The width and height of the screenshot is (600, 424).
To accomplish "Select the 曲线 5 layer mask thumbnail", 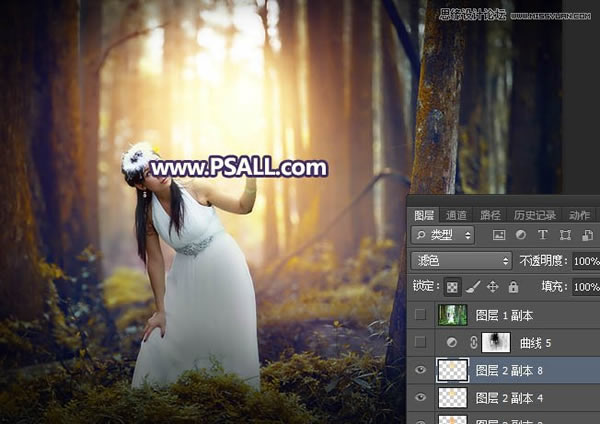I will coord(496,342).
